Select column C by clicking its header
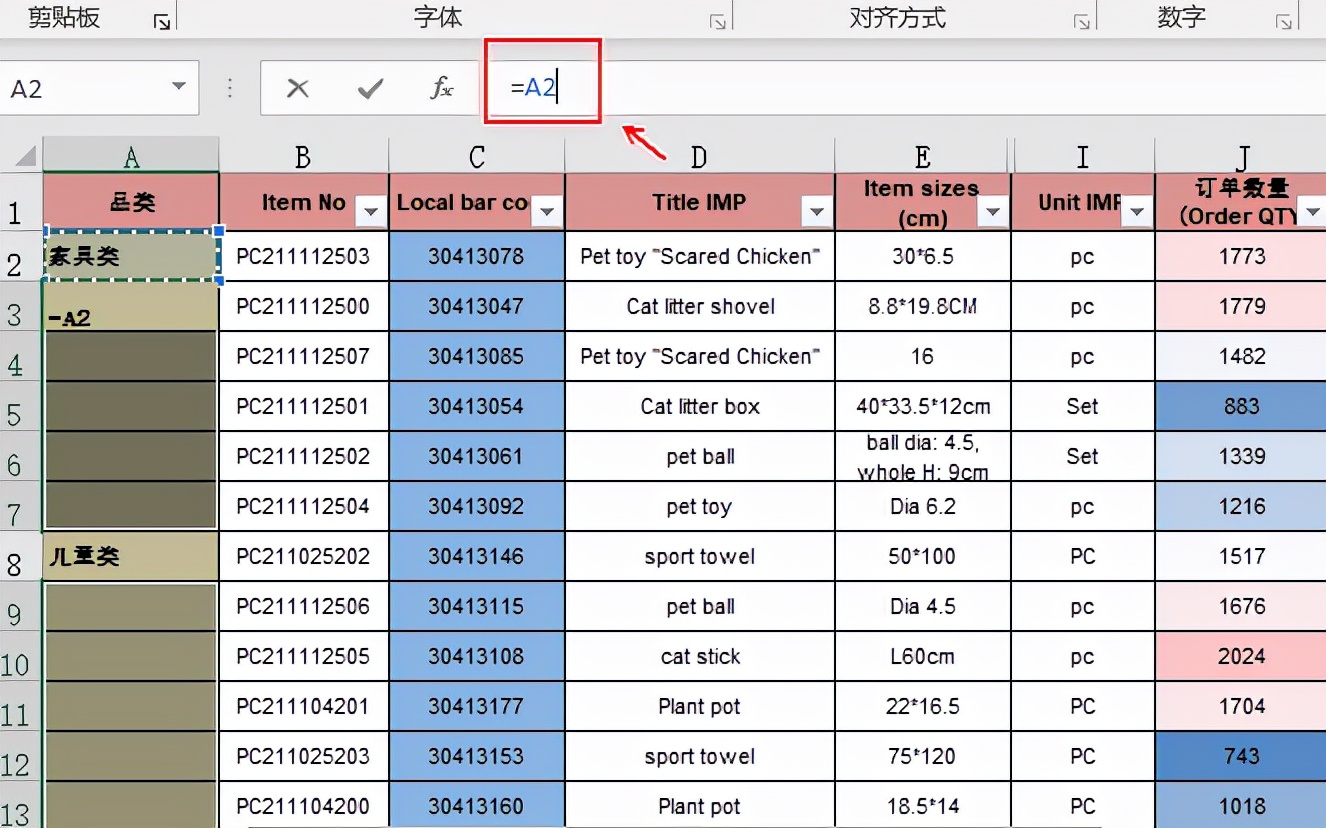The height and width of the screenshot is (828, 1326). pyautogui.click(x=477, y=155)
